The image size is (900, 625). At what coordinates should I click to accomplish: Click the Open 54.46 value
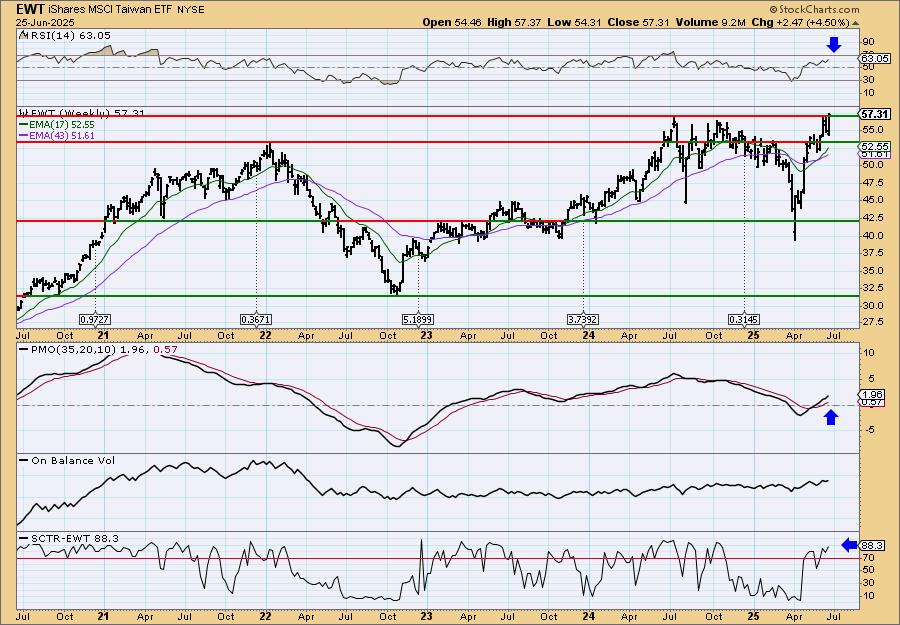pos(452,22)
